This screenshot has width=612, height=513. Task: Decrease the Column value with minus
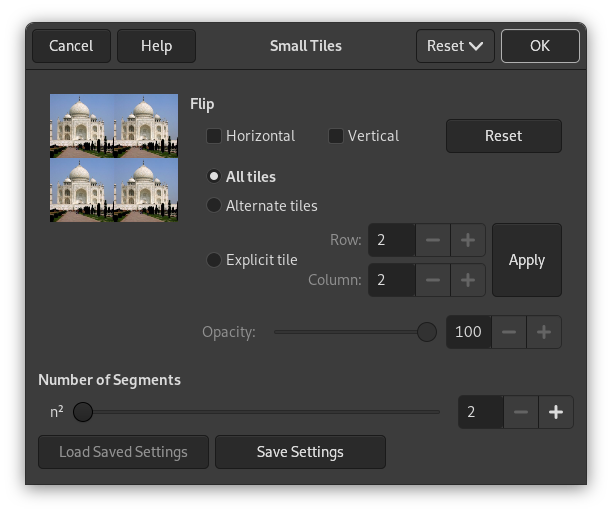(x=432, y=280)
